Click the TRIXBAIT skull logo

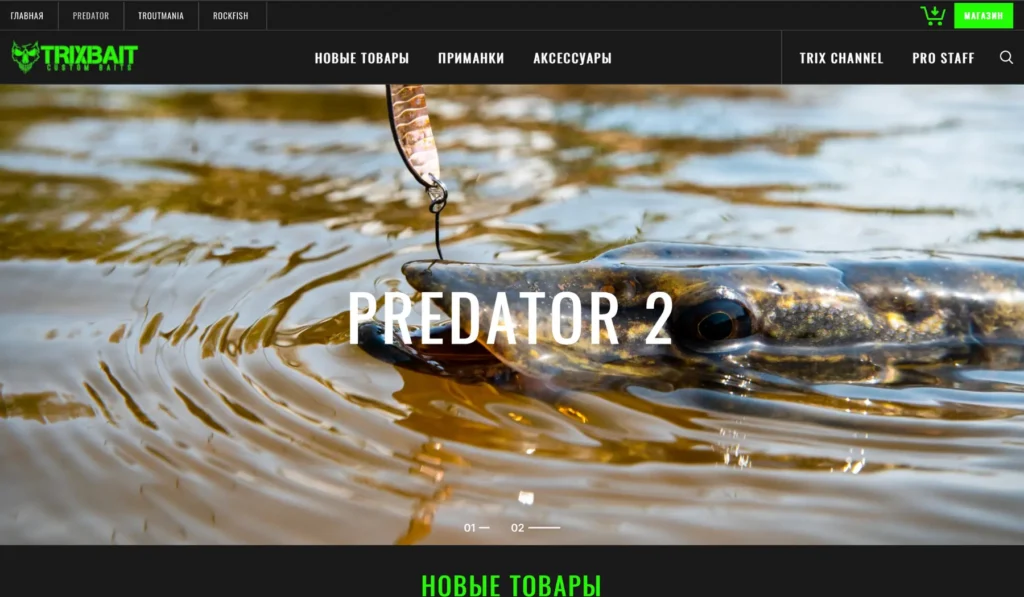tap(74, 57)
